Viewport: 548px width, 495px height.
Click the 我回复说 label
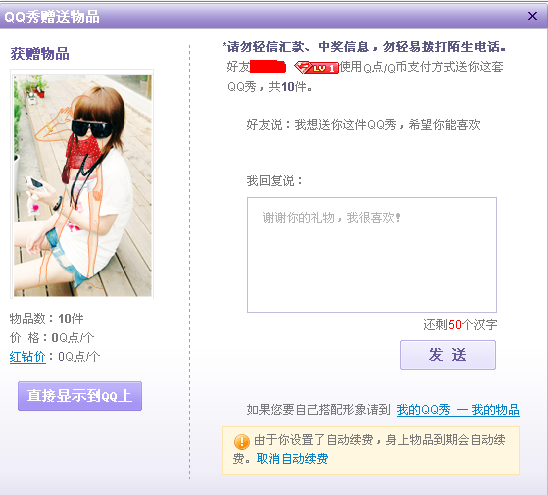pyautogui.click(x=275, y=181)
